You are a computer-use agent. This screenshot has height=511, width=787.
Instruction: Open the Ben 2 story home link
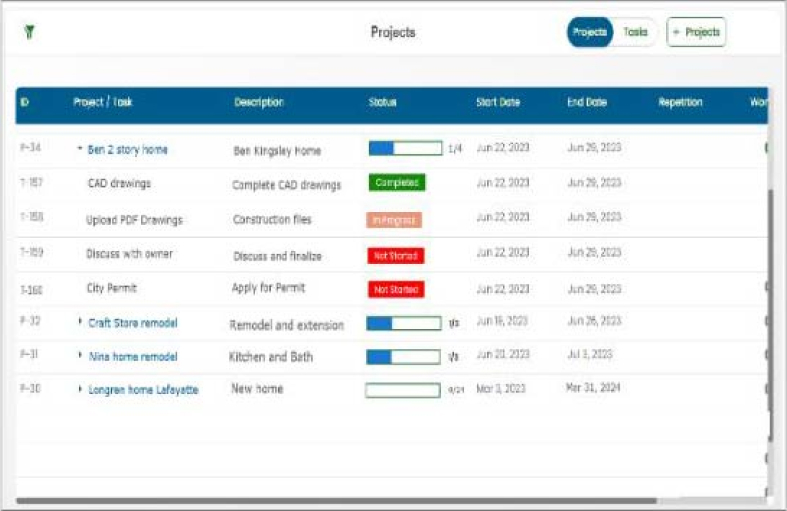click(127, 149)
